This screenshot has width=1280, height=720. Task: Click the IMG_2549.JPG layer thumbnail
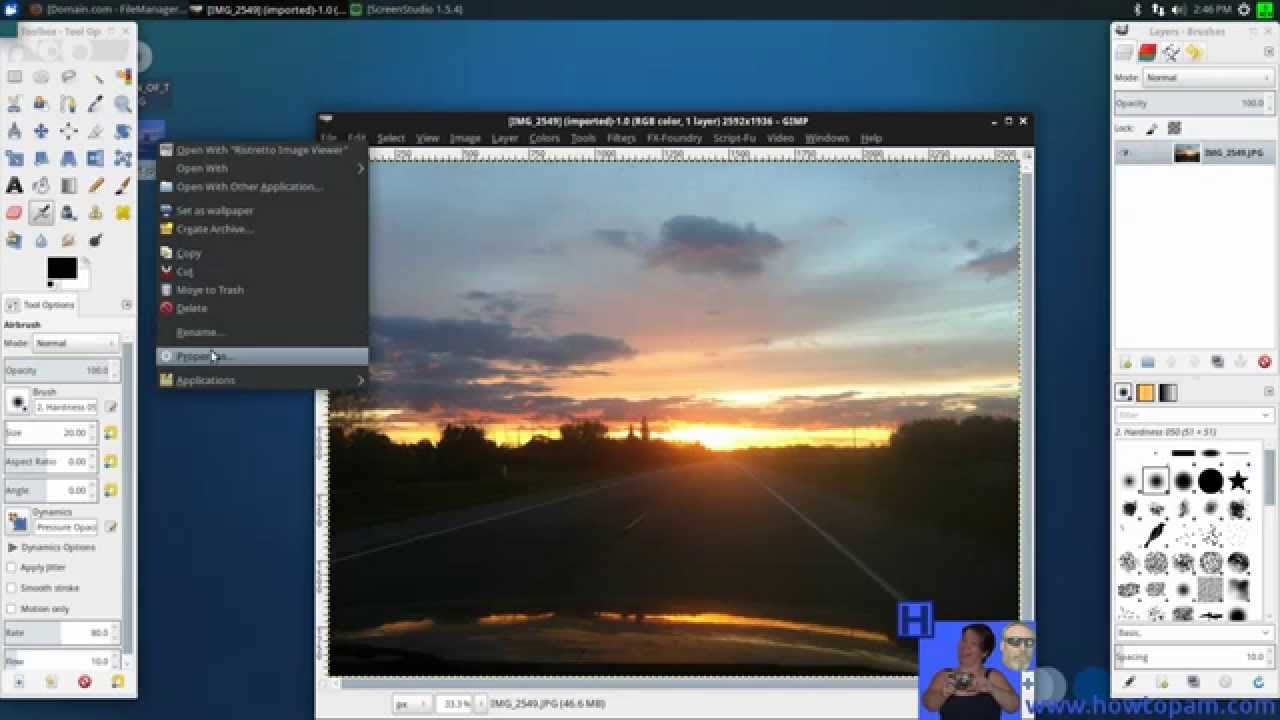pos(1186,153)
